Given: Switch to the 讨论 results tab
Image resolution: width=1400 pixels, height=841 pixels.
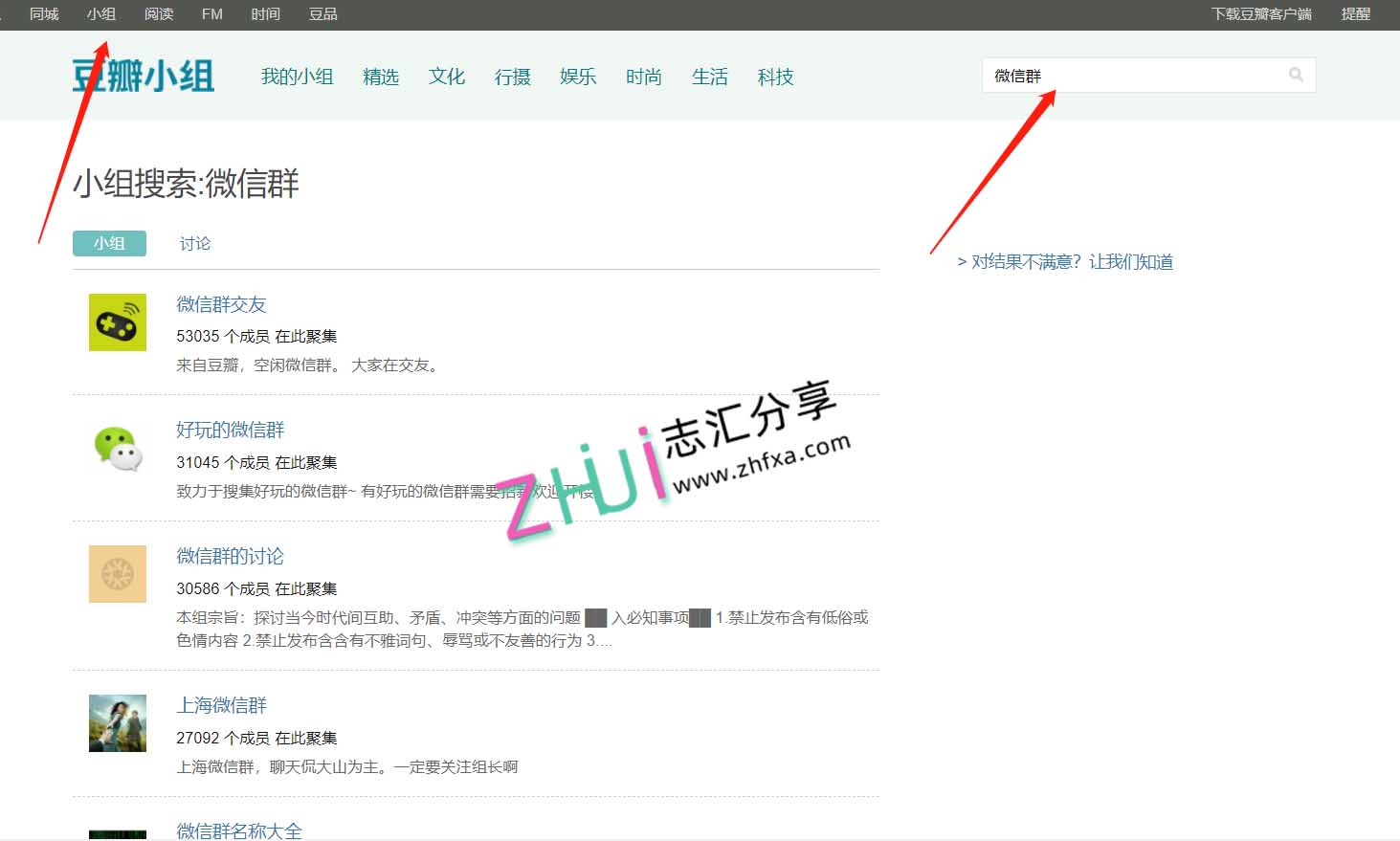Looking at the screenshot, I should click(x=195, y=243).
